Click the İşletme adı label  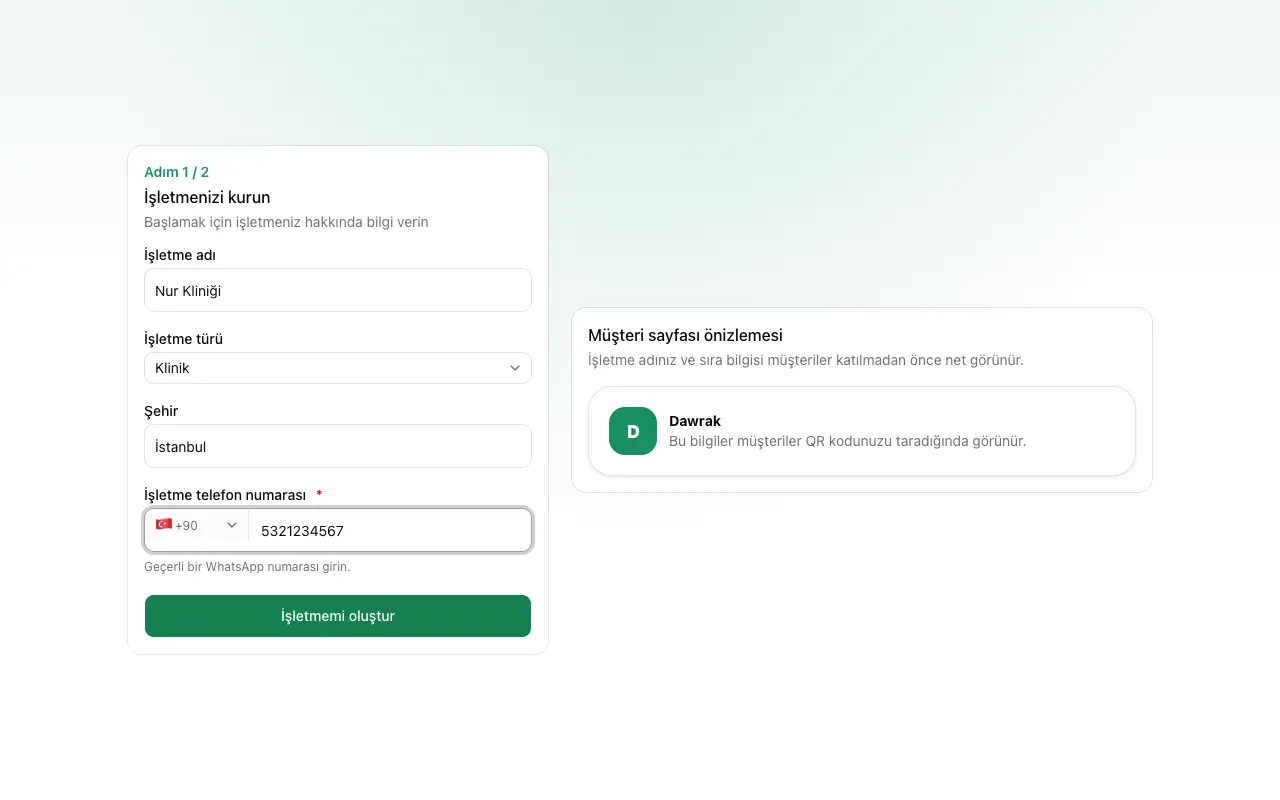180,255
